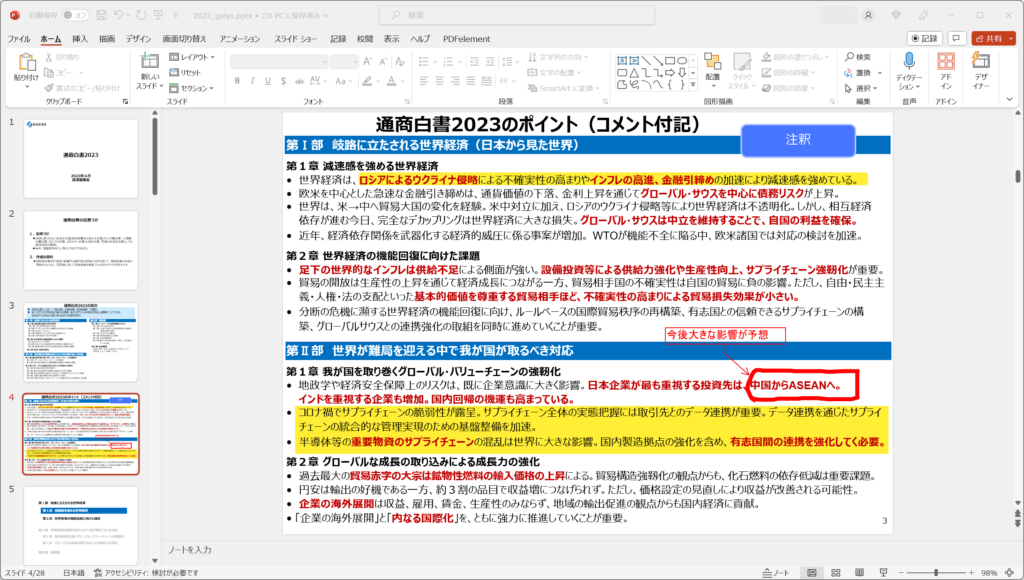
Task: Toggle the Notes (ノート) pane button
Action: click(776, 573)
